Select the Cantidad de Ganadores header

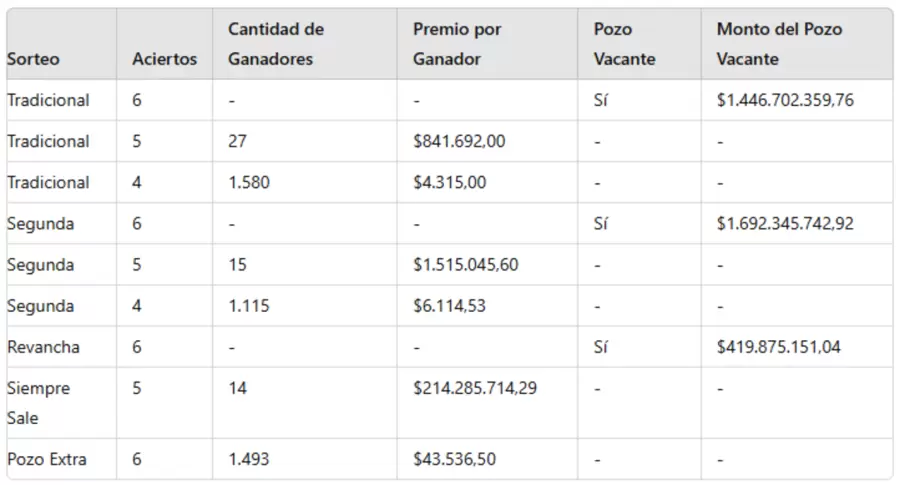pyautogui.click(x=276, y=44)
